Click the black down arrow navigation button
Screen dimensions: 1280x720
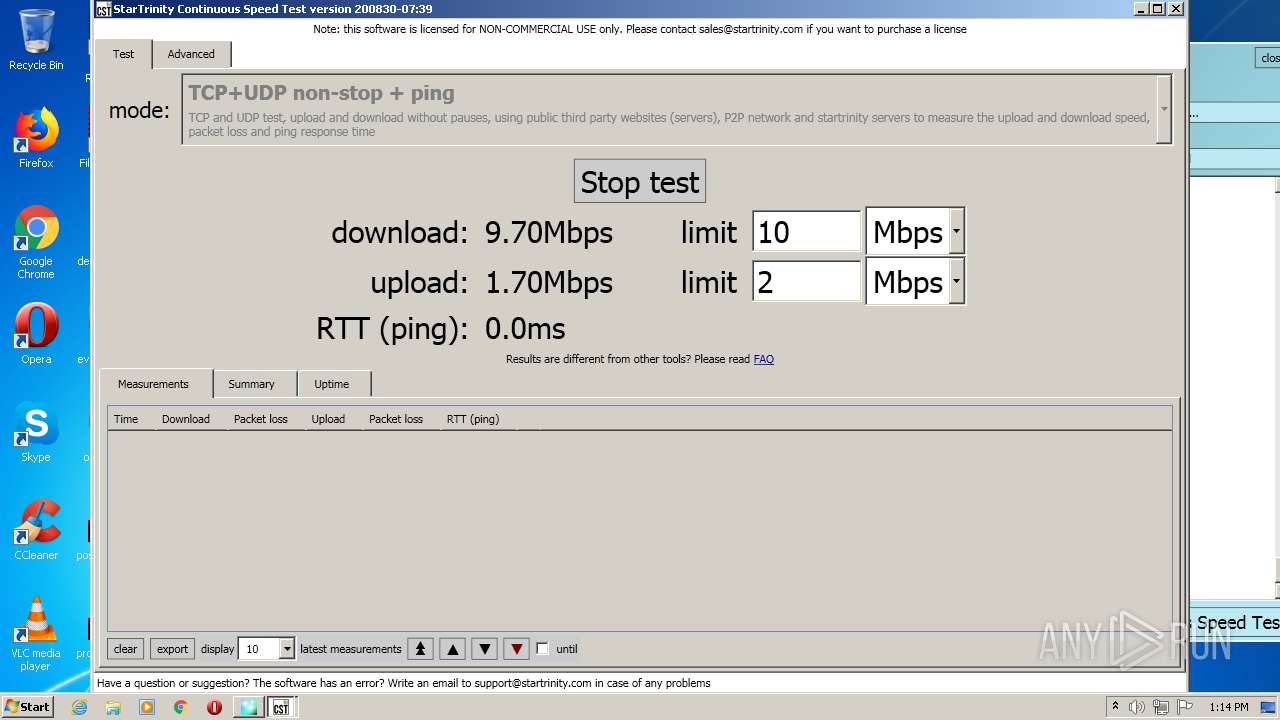point(485,649)
